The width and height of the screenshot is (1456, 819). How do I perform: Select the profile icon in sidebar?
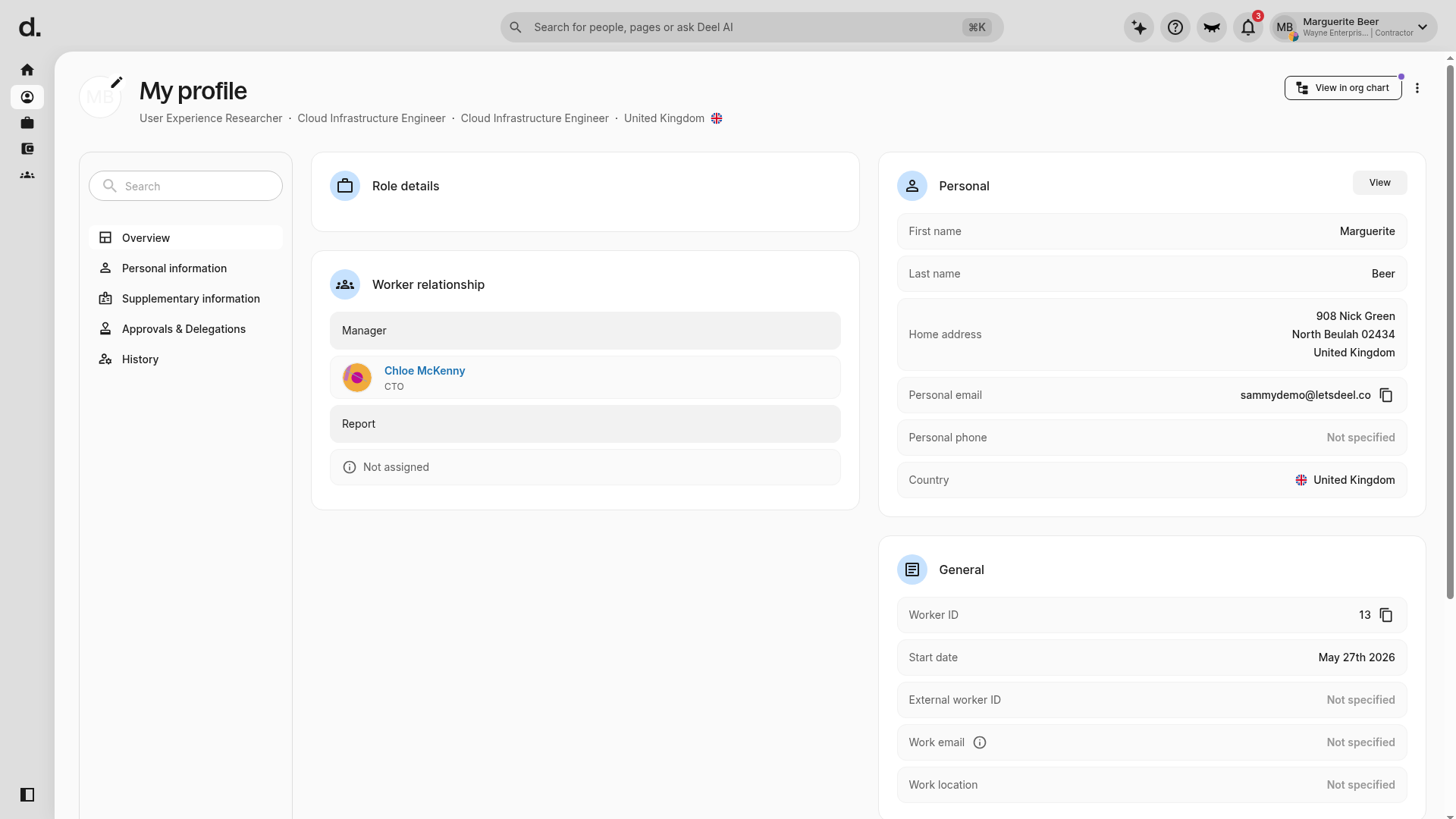point(27,97)
